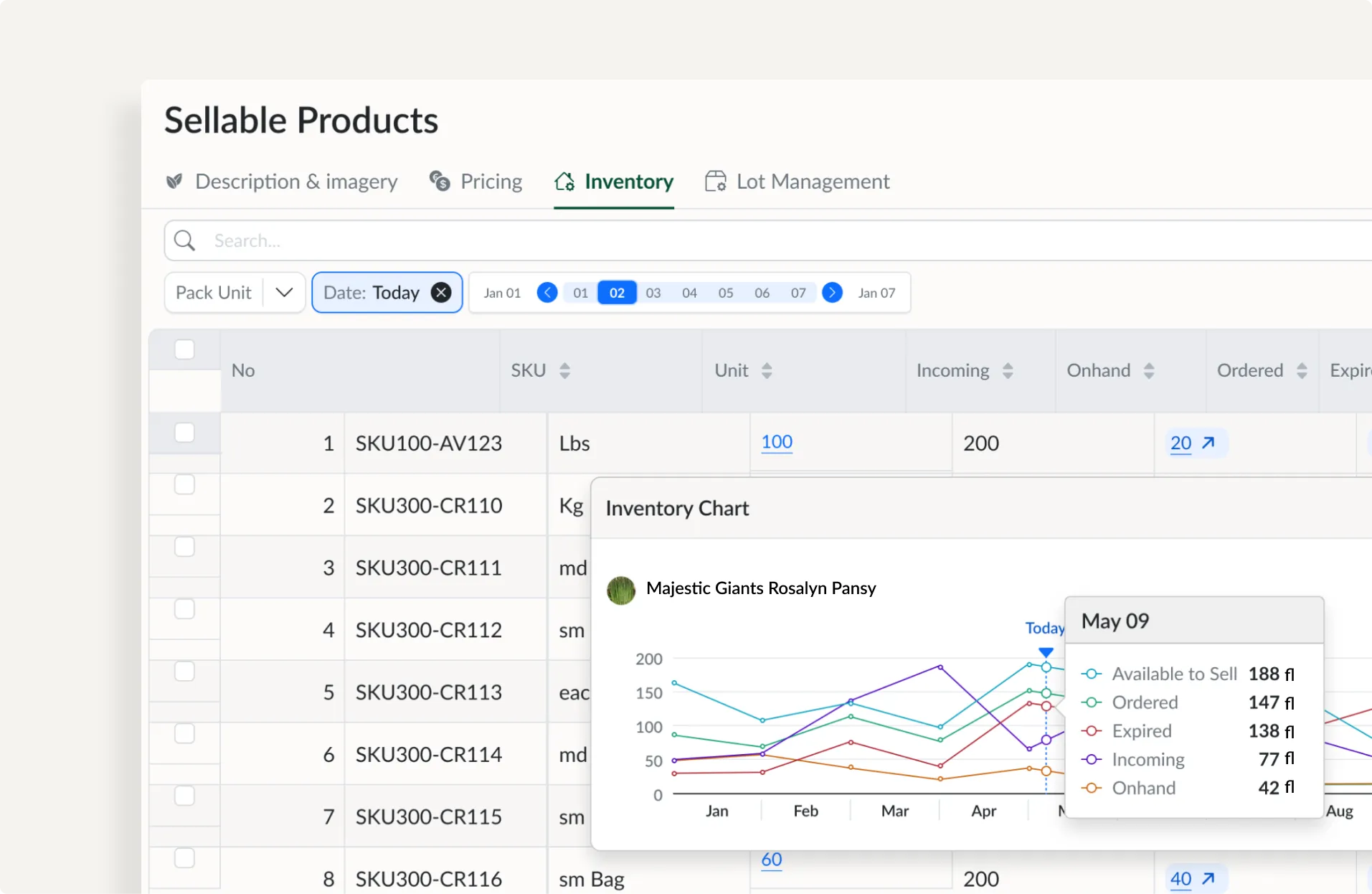Click inside the Search input field

pyautogui.click(x=430, y=240)
